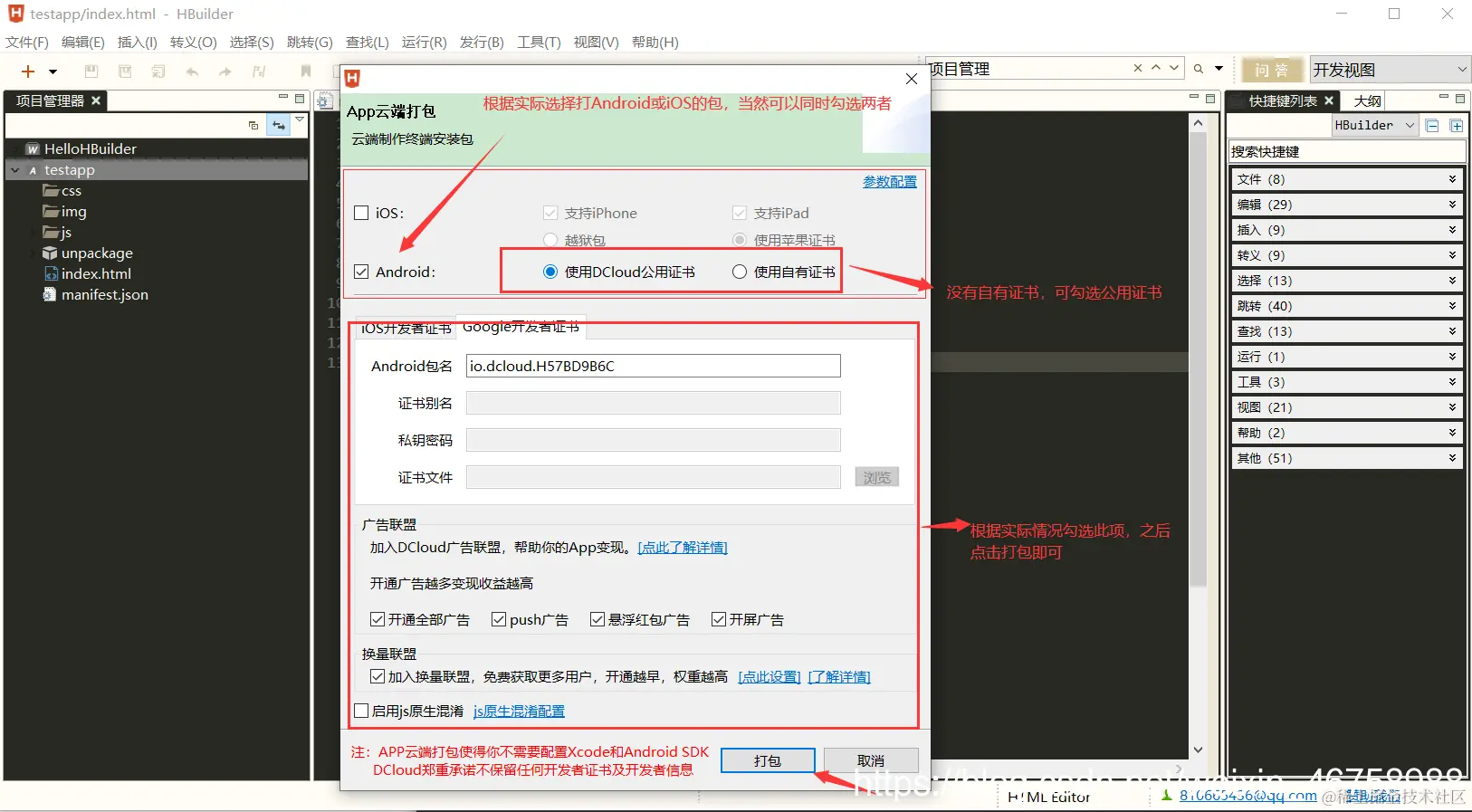Click the 搜索快捷键 search field

tap(1347, 151)
